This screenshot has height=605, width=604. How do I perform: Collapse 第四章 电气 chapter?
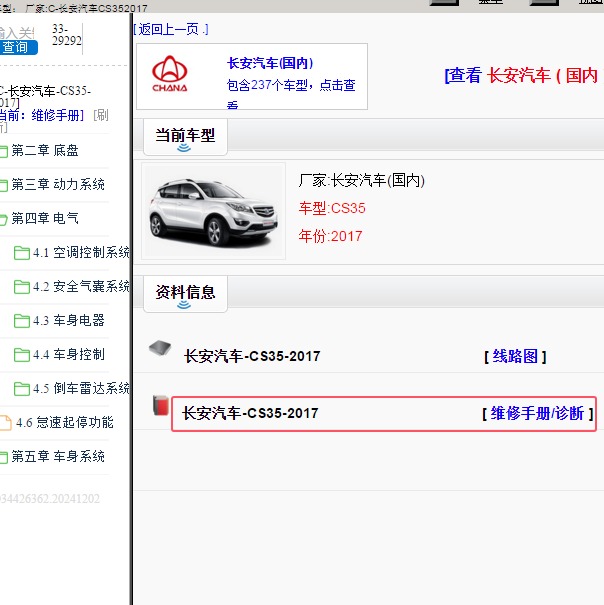tap(45, 218)
